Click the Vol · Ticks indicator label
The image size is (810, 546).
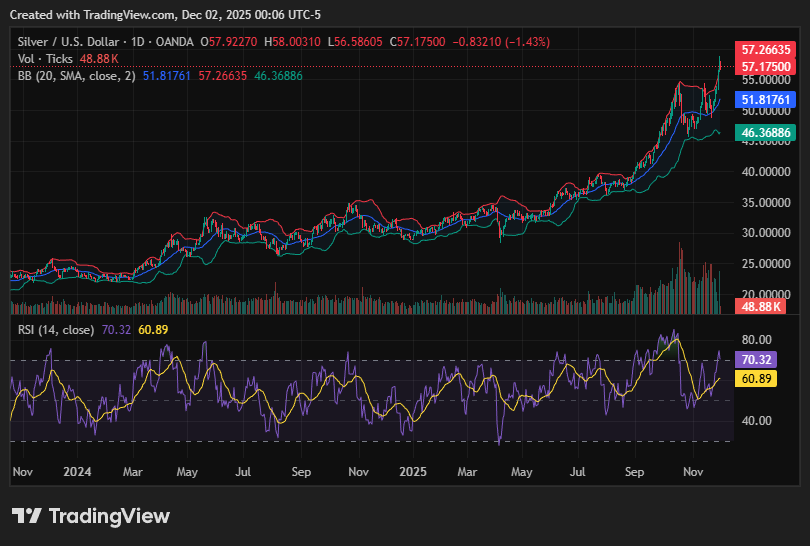pos(45,59)
